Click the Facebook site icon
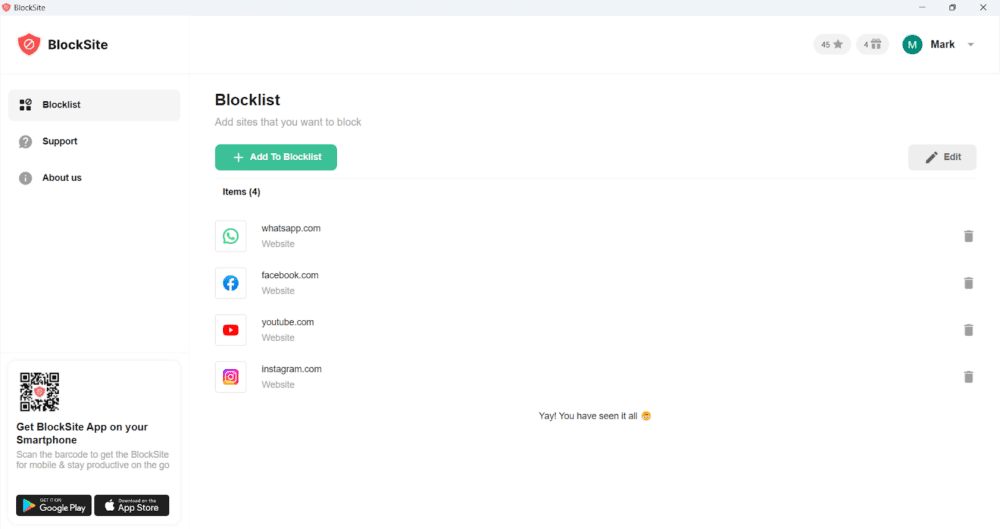Viewport: 1000px width, 529px height. pyautogui.click(x=231, y=283)
